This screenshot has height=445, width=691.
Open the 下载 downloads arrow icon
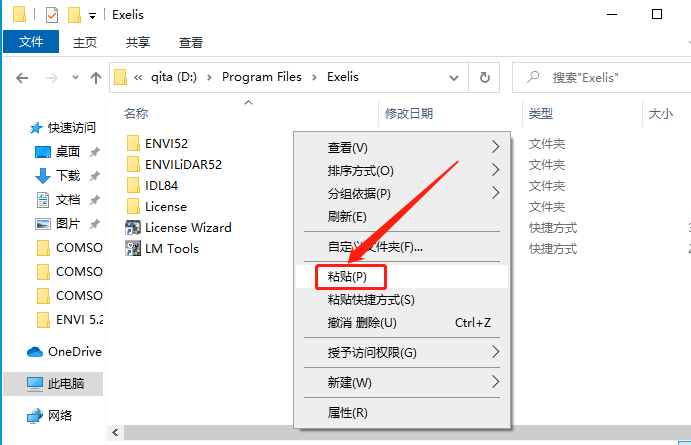[x=43, y=176]
